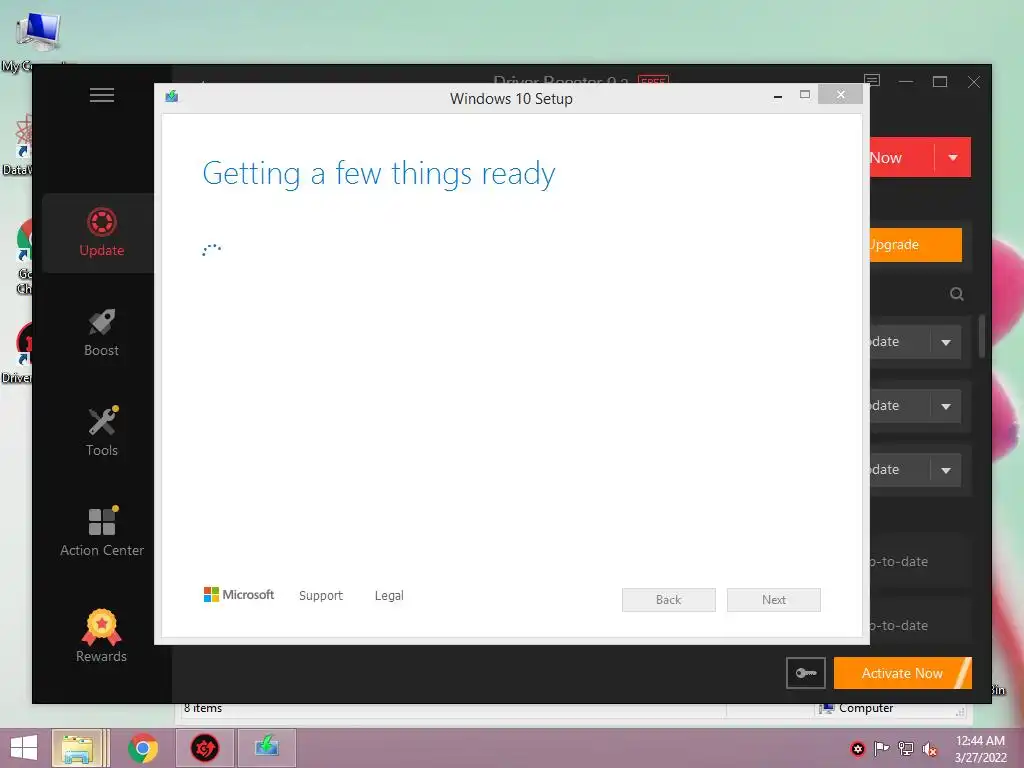Click the Legal link in Setup
This screenshot has height=768, width=1024.
[389, 596]
